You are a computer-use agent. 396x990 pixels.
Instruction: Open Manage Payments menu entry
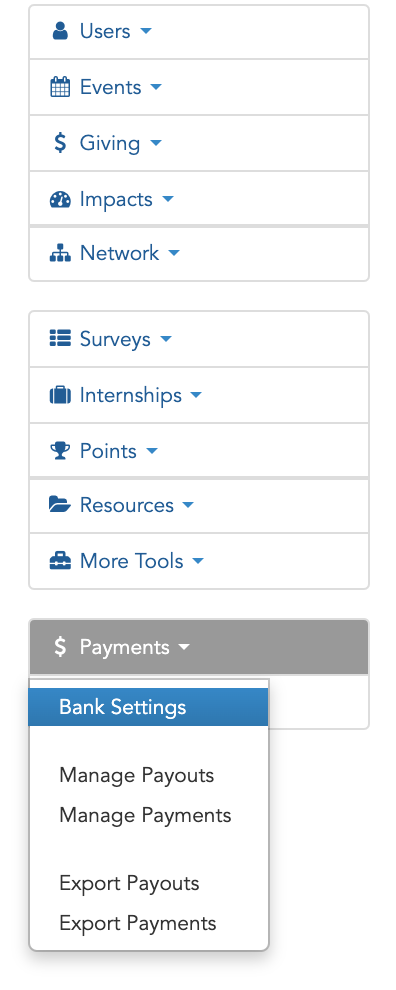[x=145, y=815]
